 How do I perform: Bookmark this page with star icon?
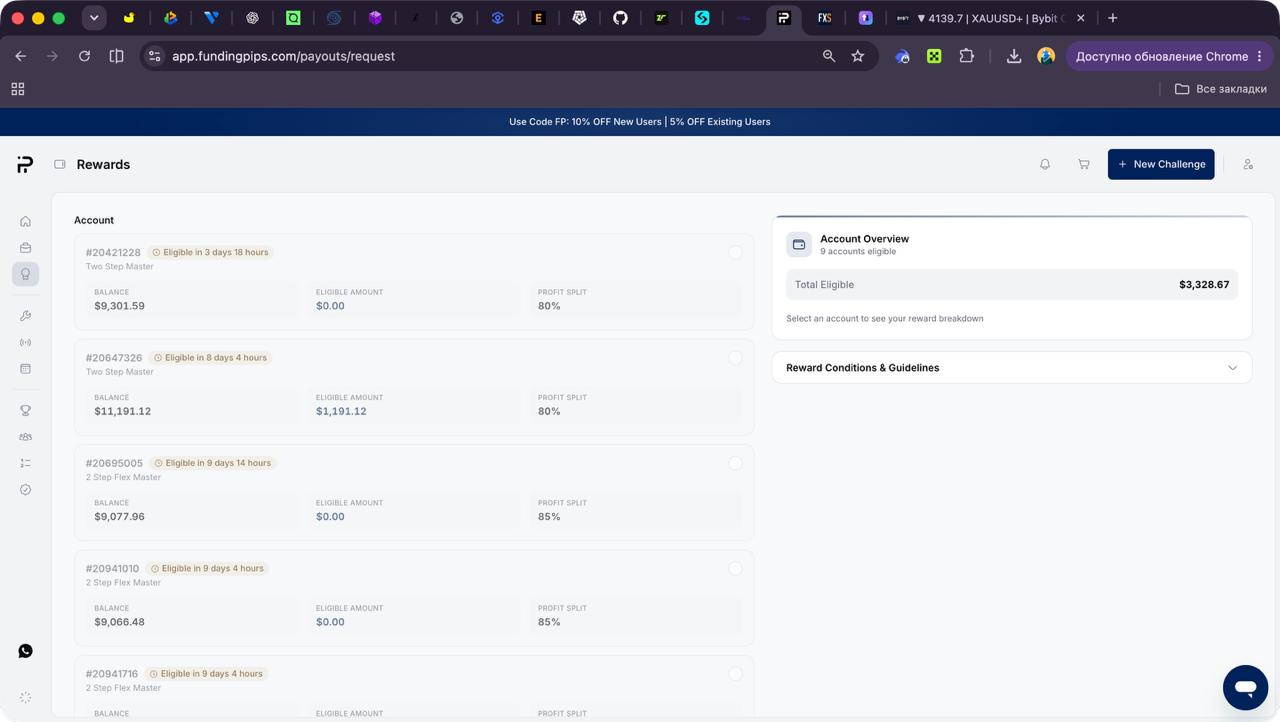click(x=857, y=56)
